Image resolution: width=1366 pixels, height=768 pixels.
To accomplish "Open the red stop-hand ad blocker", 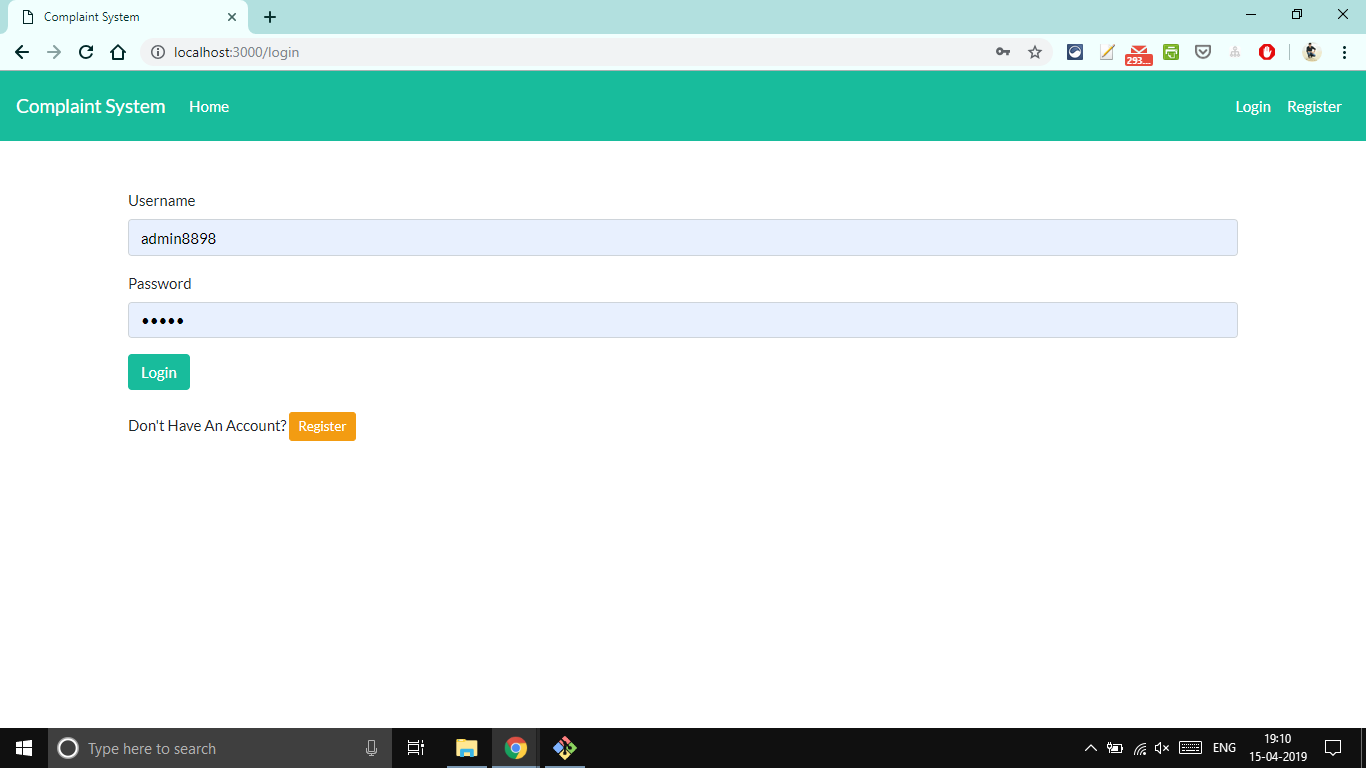I will coord(1267,52).
